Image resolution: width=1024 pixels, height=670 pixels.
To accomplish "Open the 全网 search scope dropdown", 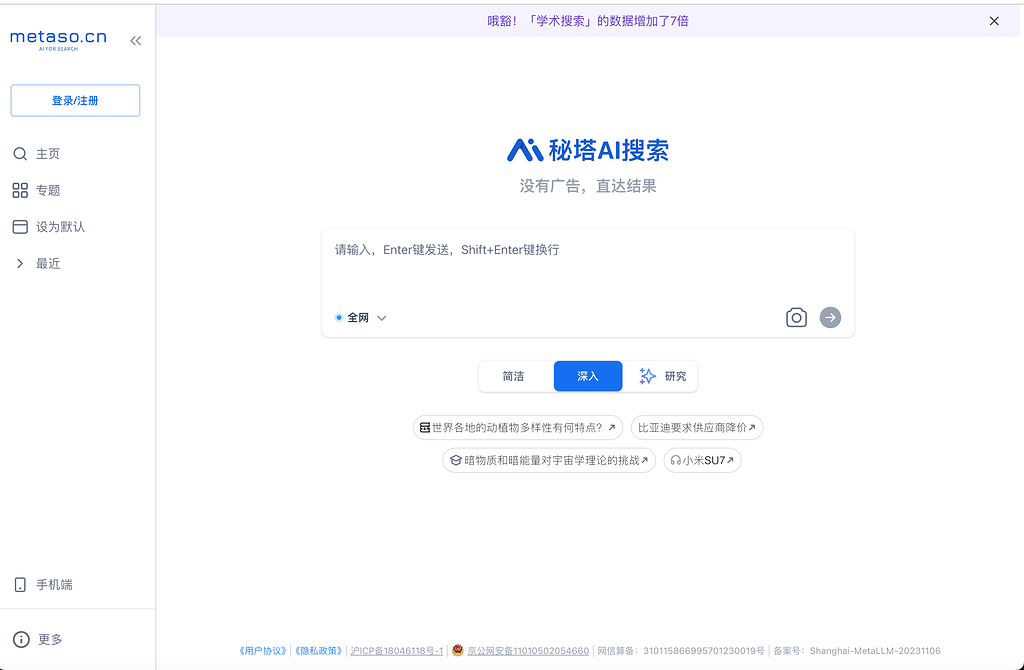I will (361, 317).
